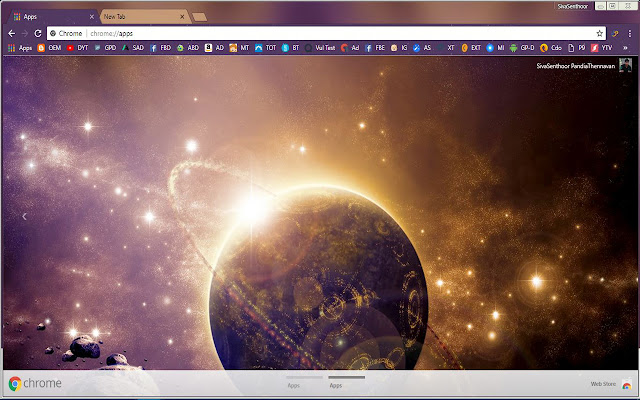Open the MT bookmark

tap(239, 48)
